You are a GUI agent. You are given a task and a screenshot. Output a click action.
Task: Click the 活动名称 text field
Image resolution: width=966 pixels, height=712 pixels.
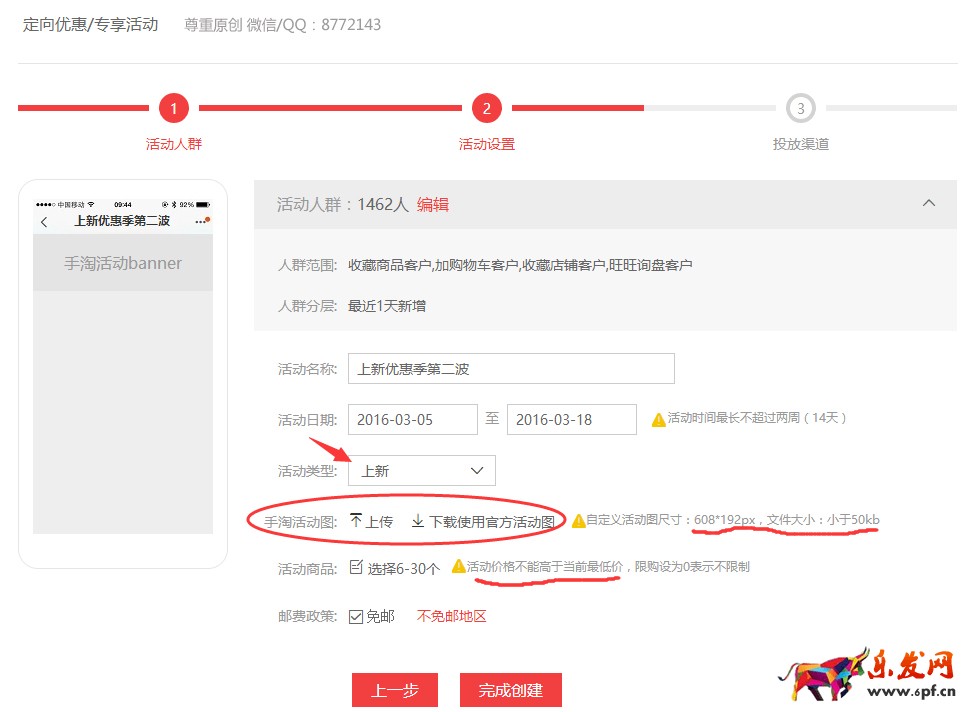[511, 369]
